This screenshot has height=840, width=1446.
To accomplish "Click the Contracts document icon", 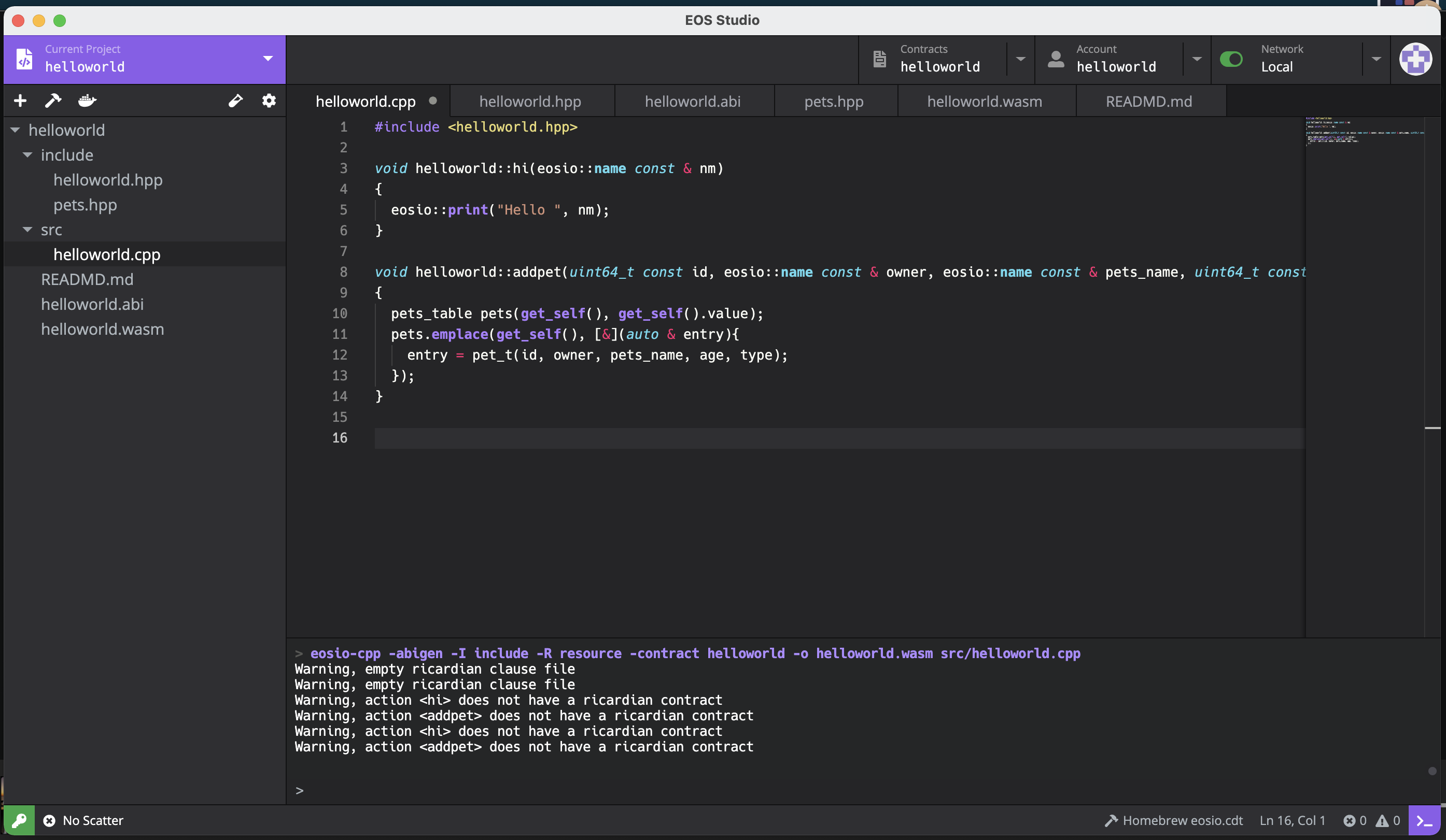I will [880, 59].
